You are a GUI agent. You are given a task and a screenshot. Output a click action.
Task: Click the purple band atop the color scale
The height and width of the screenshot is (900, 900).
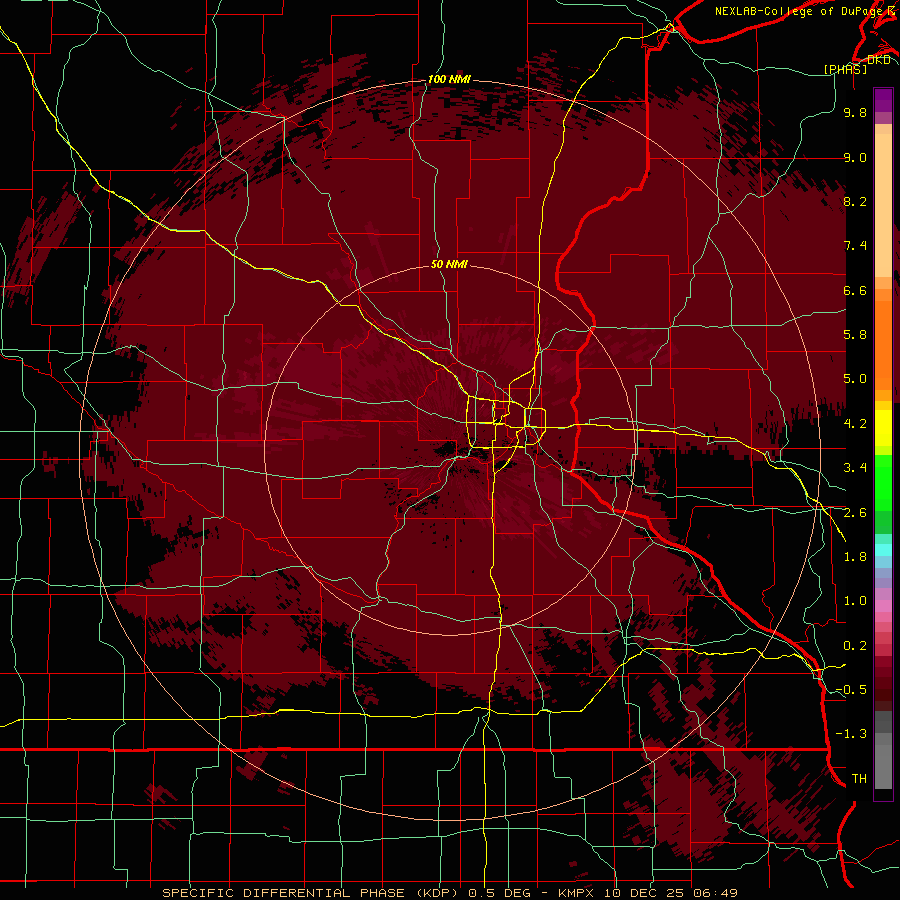pyautogui.click(x=883, y=100)
